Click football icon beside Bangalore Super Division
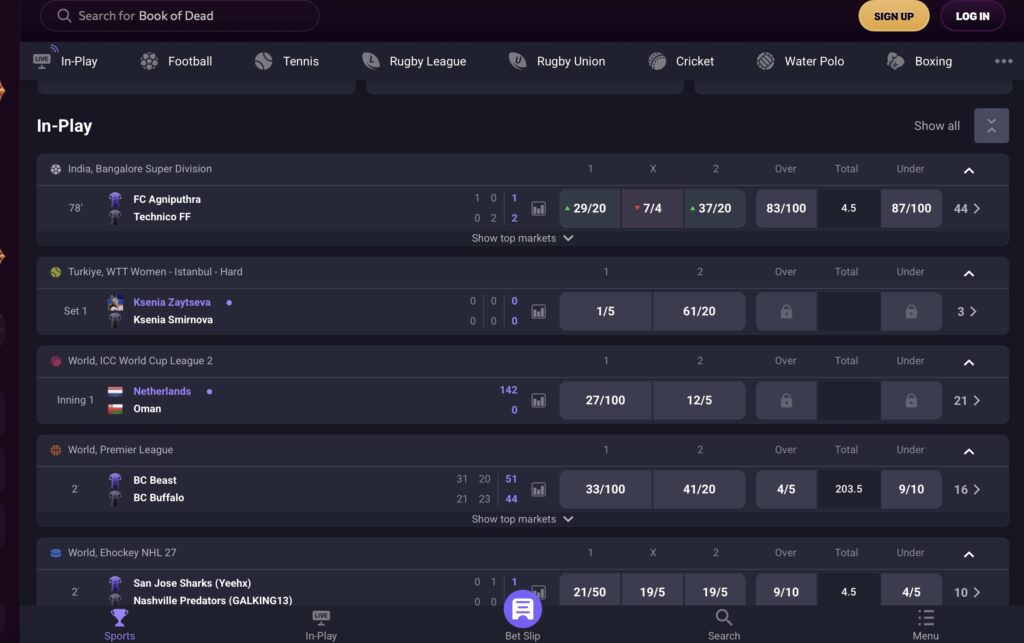This screenshot has width=1024, height=643. pos(56,169)
